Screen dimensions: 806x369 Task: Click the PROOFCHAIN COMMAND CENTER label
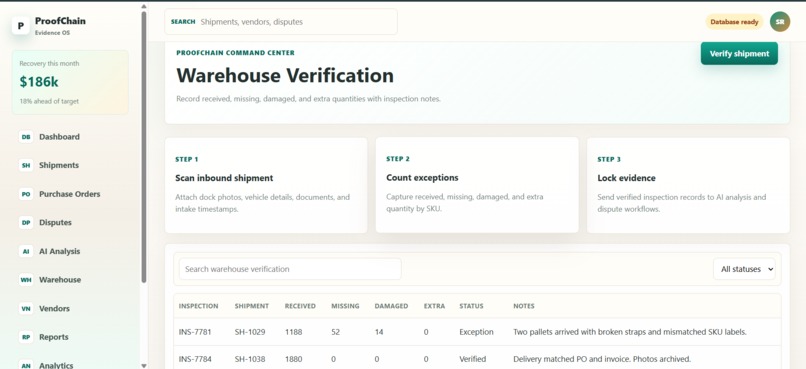(x=235, y=52)
